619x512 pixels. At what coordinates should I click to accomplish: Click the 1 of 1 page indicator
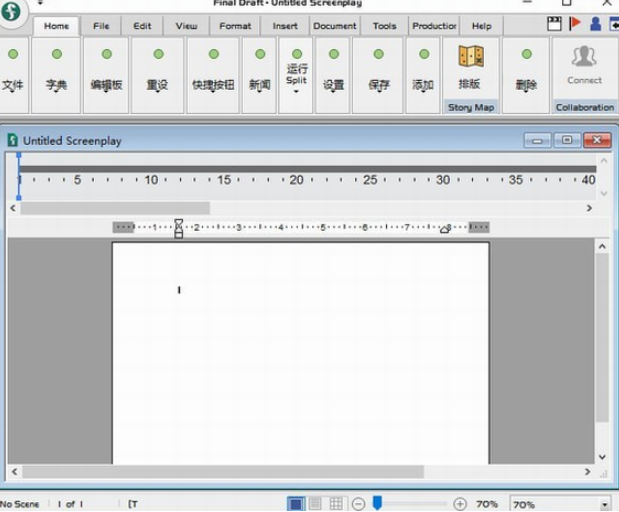click(x=70, y=504)
